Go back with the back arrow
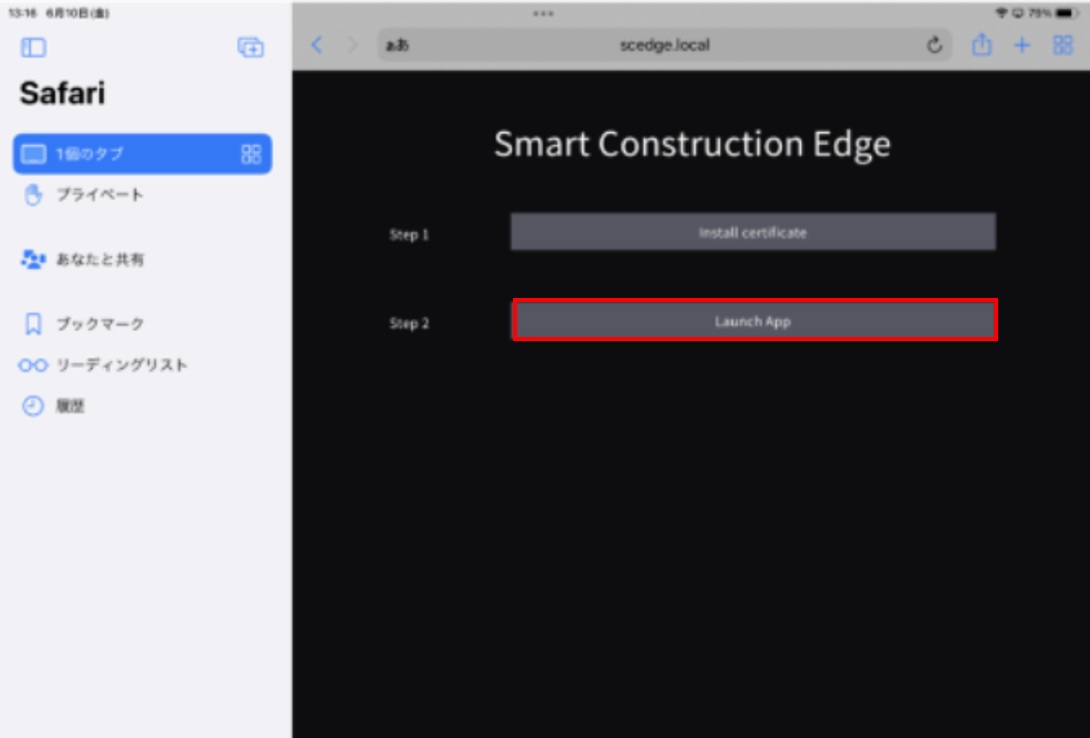Screen dimensions: 1090x738 [x=317, y=45]
